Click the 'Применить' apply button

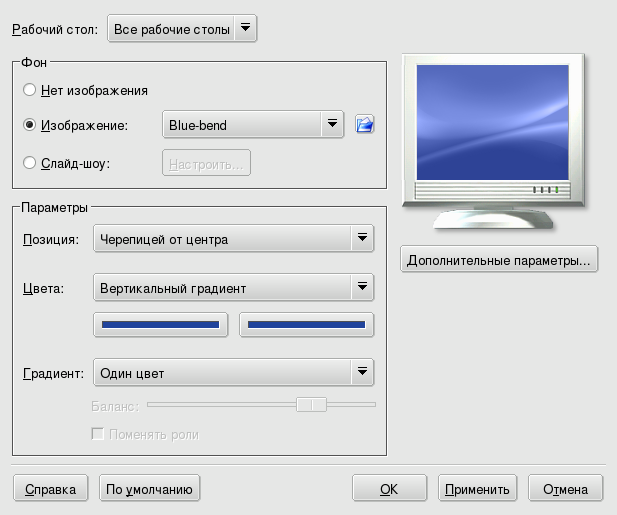pos(477,489)
